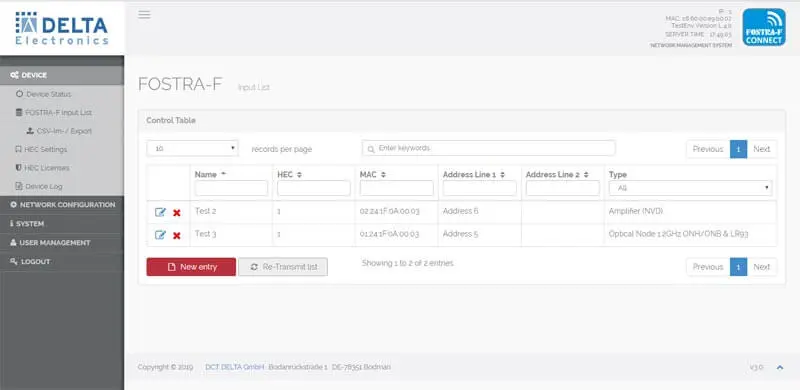The width and height of the screenshot is (800, 390).
Task: Open CSV-Im-/Export in the sidebar
Action: [59, 131]
